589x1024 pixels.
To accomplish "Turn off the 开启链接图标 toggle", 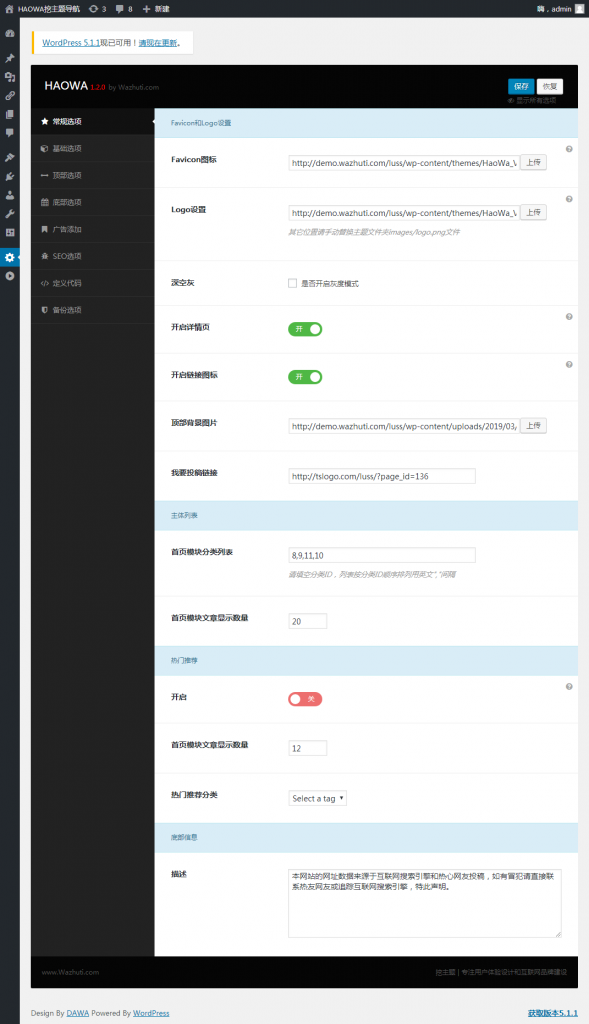I will click(305, 377).
